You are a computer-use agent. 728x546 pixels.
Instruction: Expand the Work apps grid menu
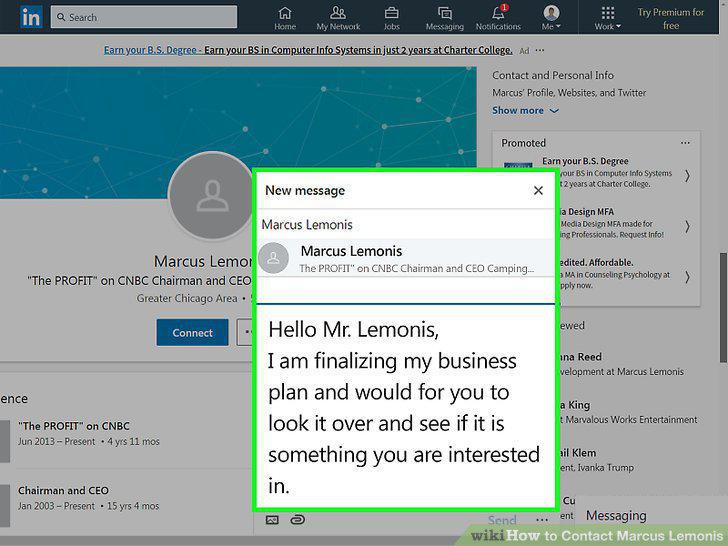[608, 19]
